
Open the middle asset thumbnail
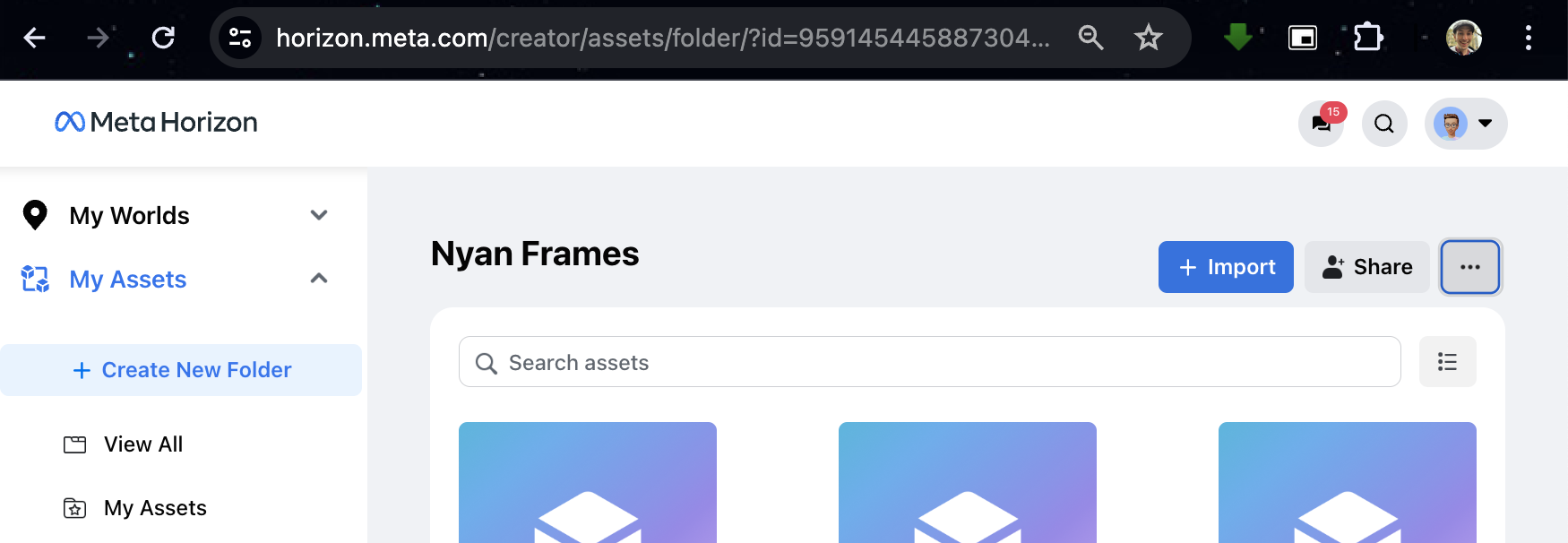(968, 482)
